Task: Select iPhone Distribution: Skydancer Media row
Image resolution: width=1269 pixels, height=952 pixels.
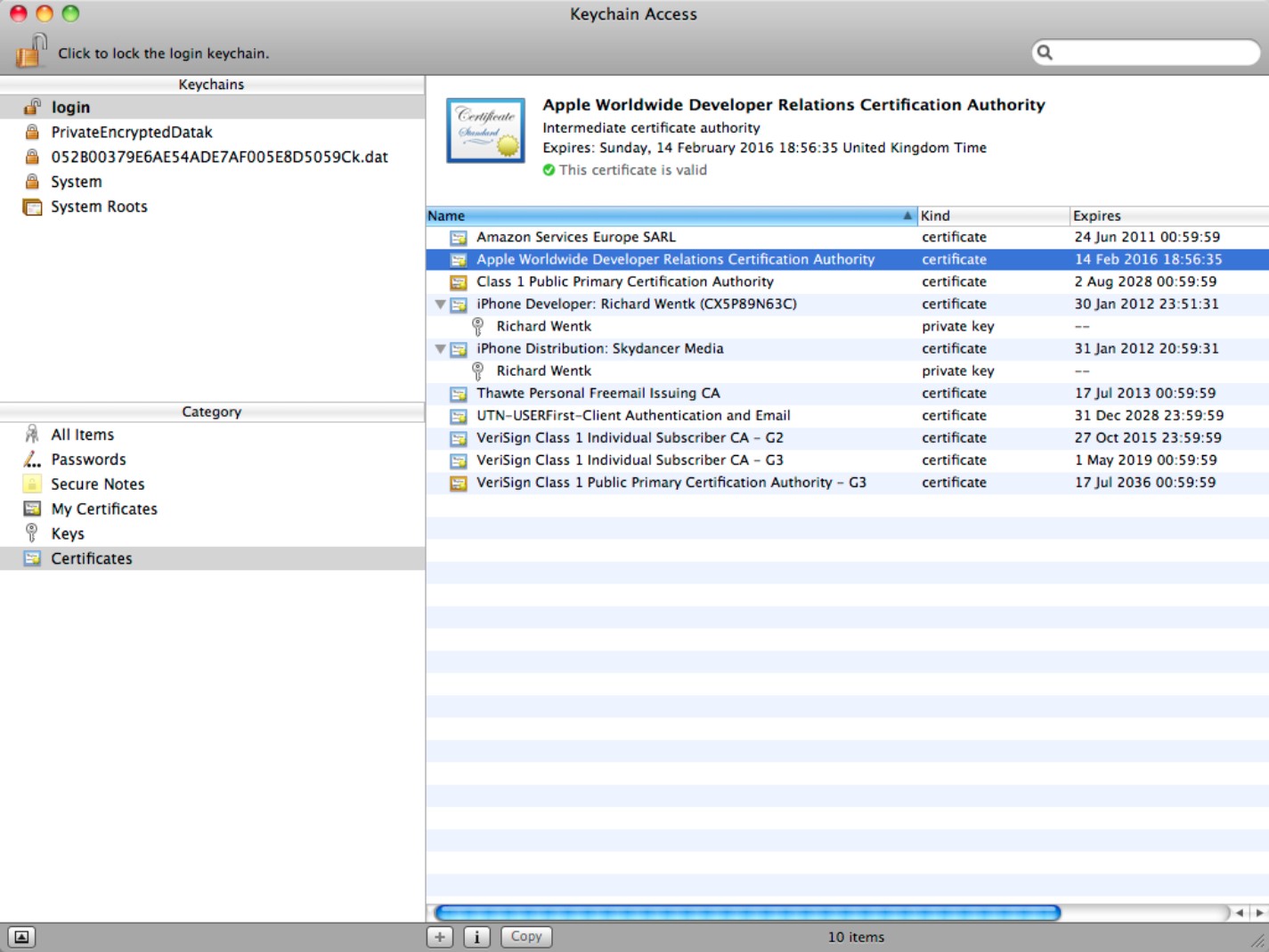Action: pos(847,348)
